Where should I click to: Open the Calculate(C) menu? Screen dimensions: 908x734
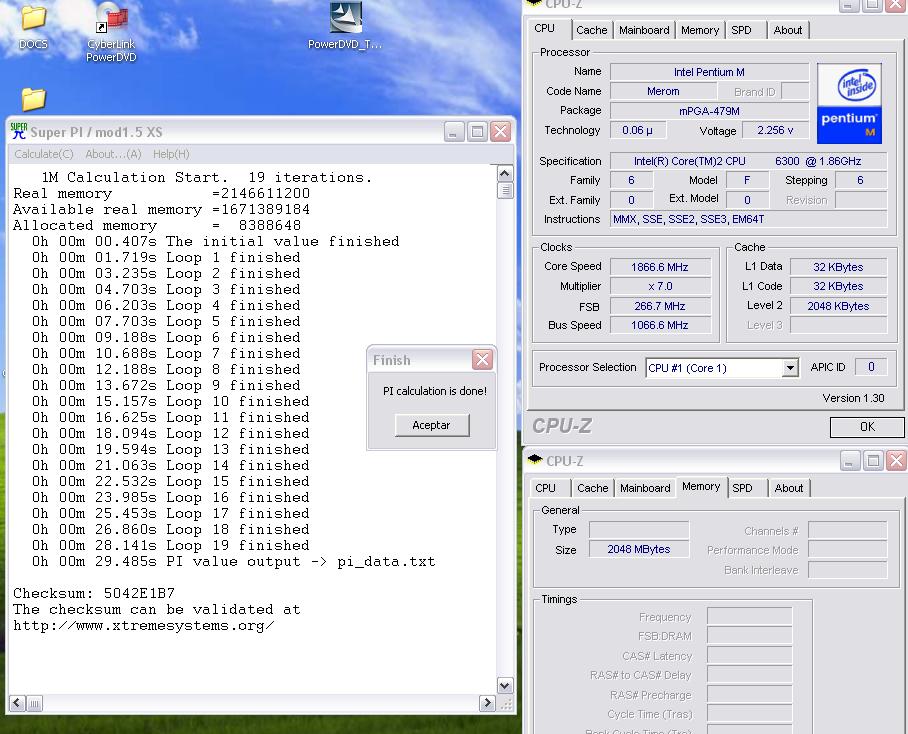click(x=43, y=154)
